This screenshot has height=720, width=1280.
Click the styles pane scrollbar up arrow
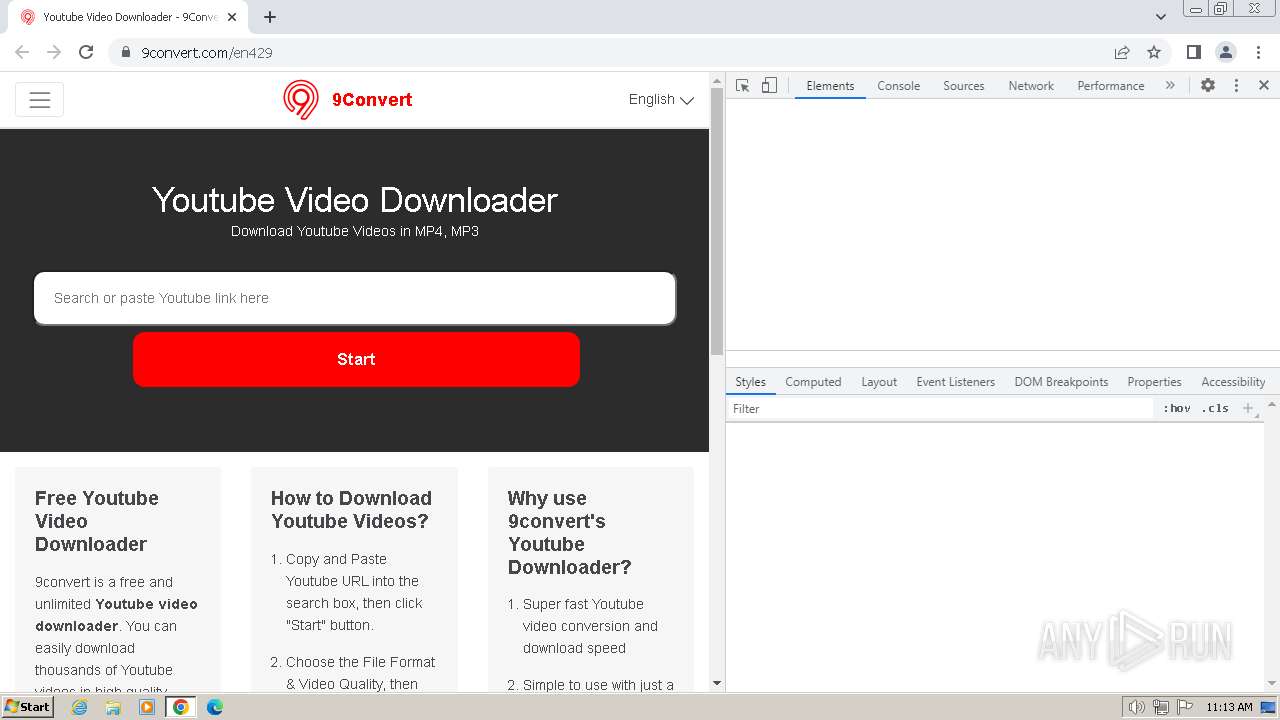point(1271,405)
